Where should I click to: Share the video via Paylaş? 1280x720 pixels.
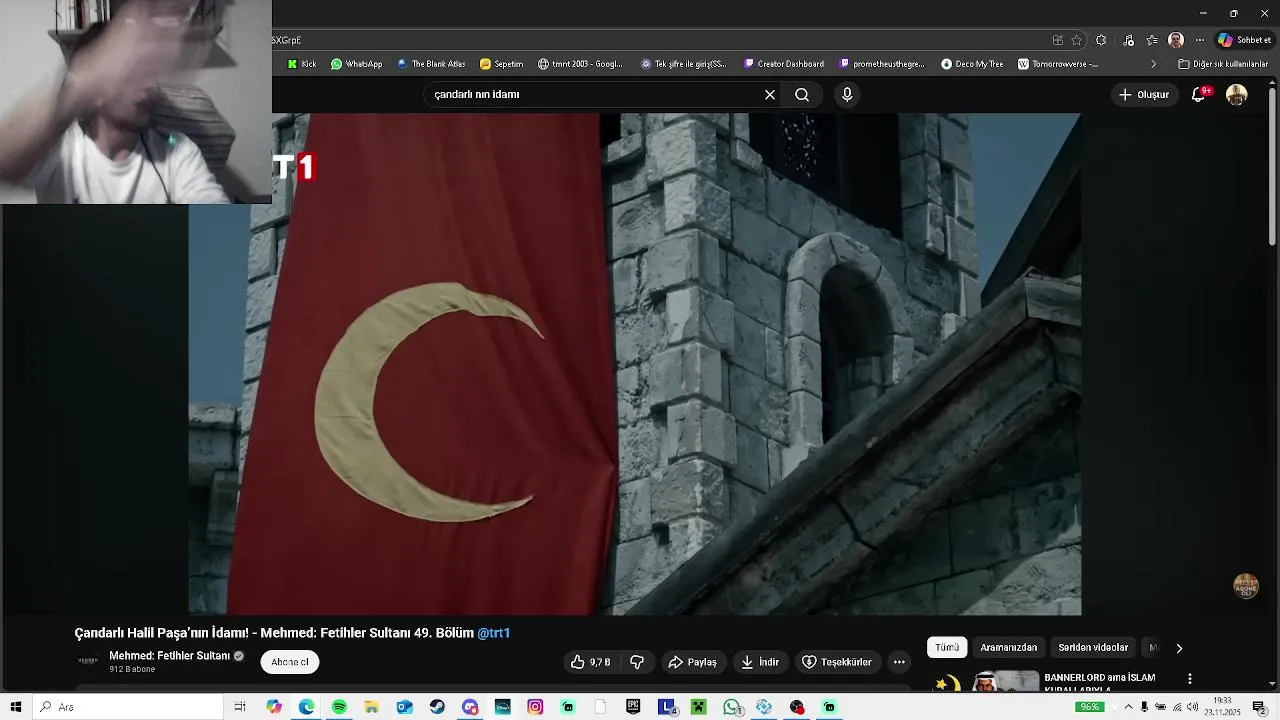point(693,662)
